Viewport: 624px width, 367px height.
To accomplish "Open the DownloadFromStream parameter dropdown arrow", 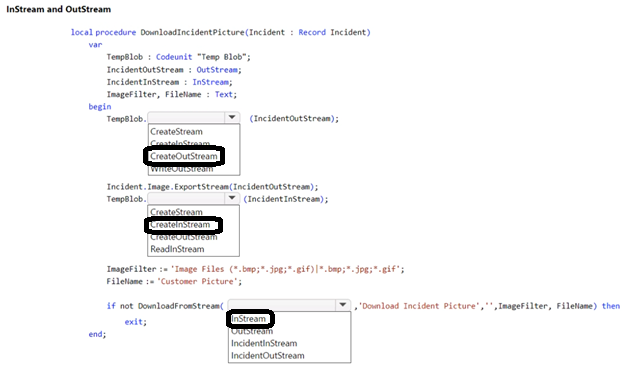I will pyautogui.click(x=343, y=305).
